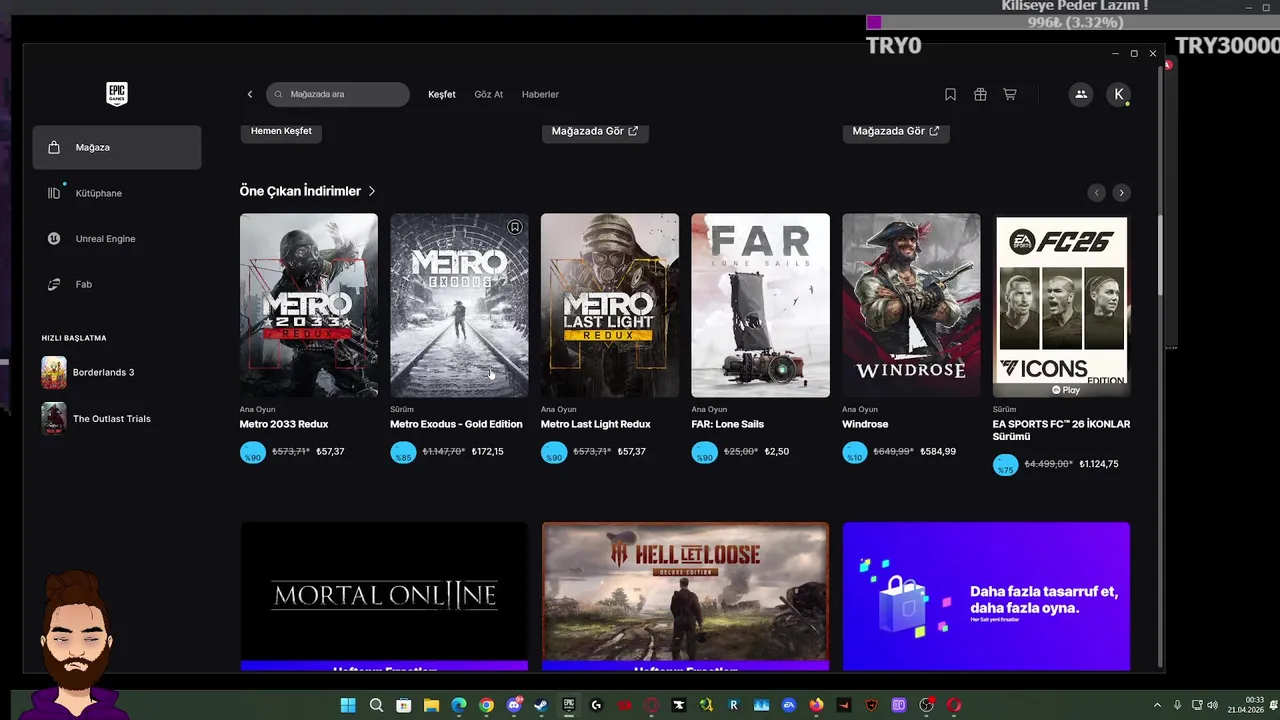The width and height of the screenshot is (1280, 720).
Task: Open the K profile avatar menu
Action: (x=1119, y=94)
